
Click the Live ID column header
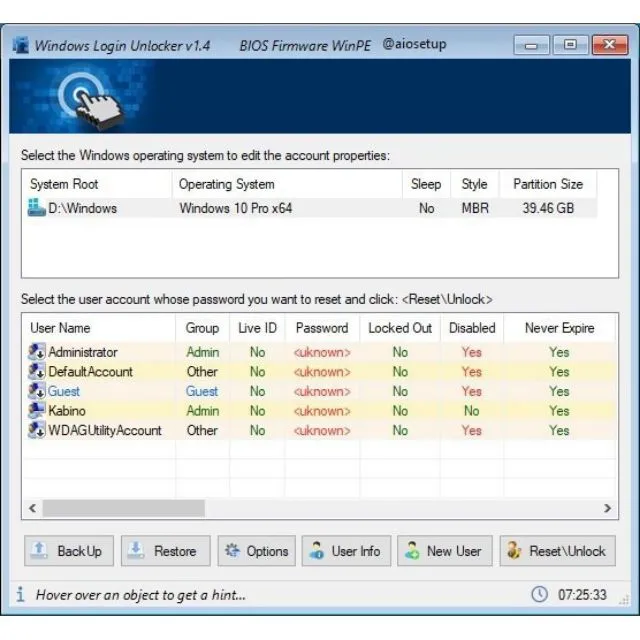pos(258,328)
